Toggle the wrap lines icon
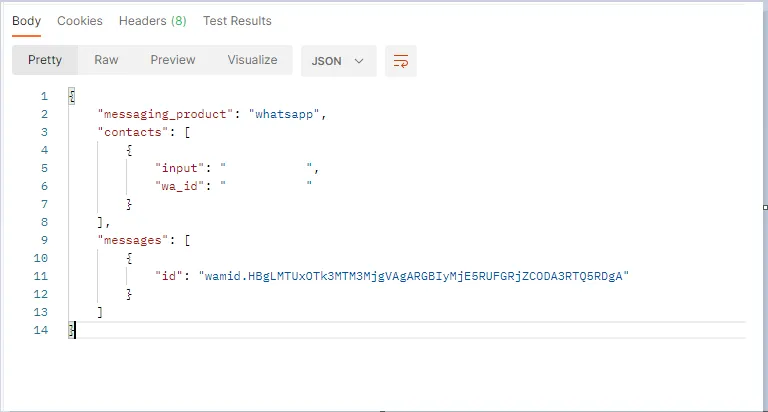 tap(400, 61)
